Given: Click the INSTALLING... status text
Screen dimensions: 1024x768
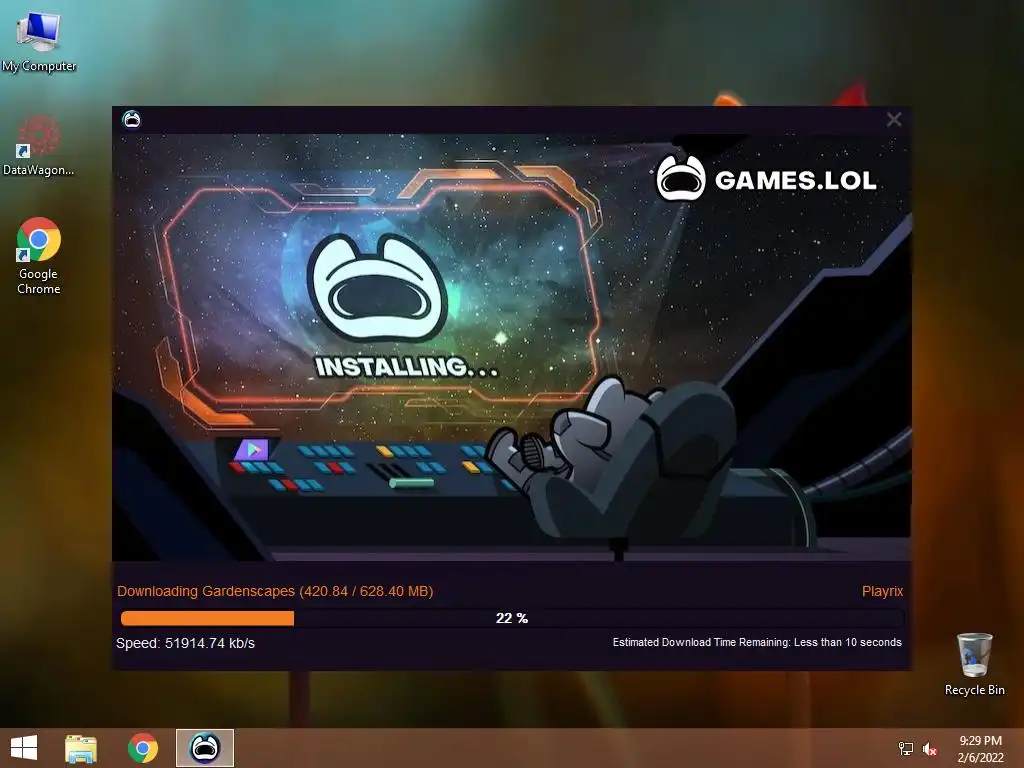Looking at the screenshot, I should click(406, 366).
